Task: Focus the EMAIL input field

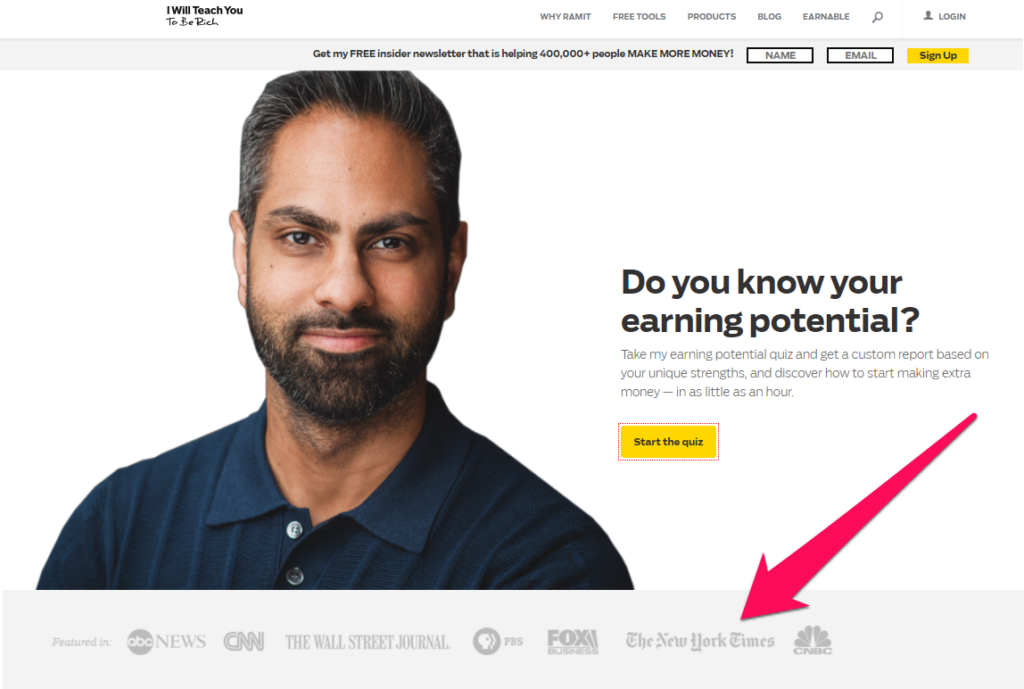Action: coord(860,56)
